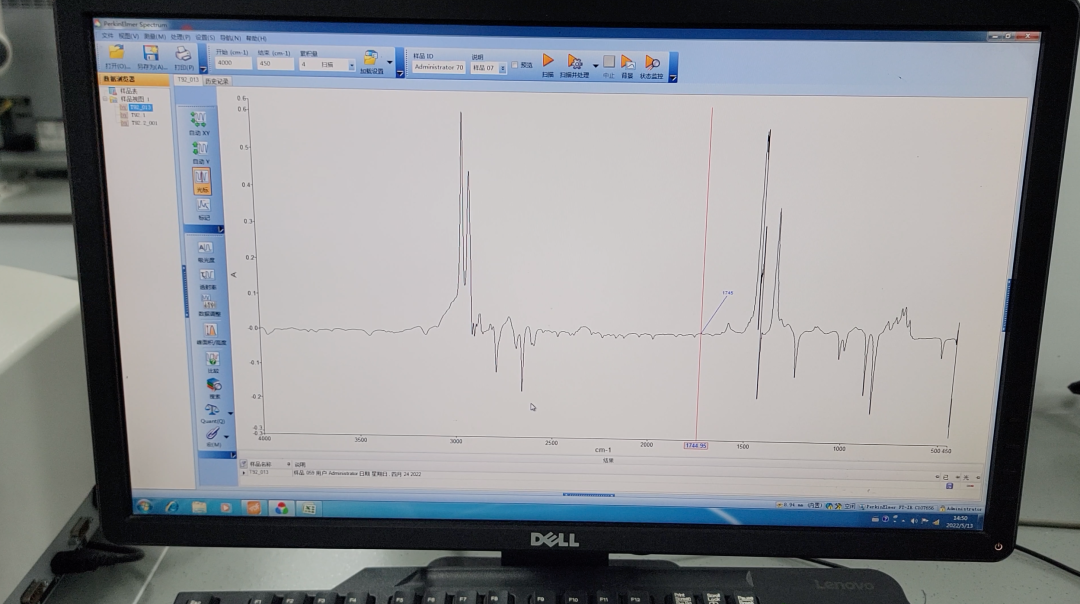This screenshot has width=1080, height=604.
Task: Click the Open file toolbar button
Action: 117,54
